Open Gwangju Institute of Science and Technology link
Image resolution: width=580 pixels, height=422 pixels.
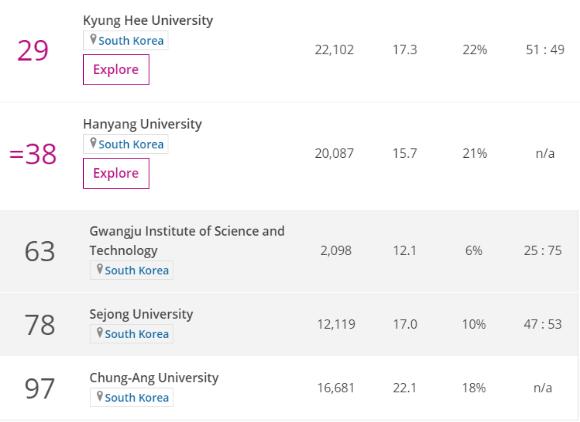187,240
